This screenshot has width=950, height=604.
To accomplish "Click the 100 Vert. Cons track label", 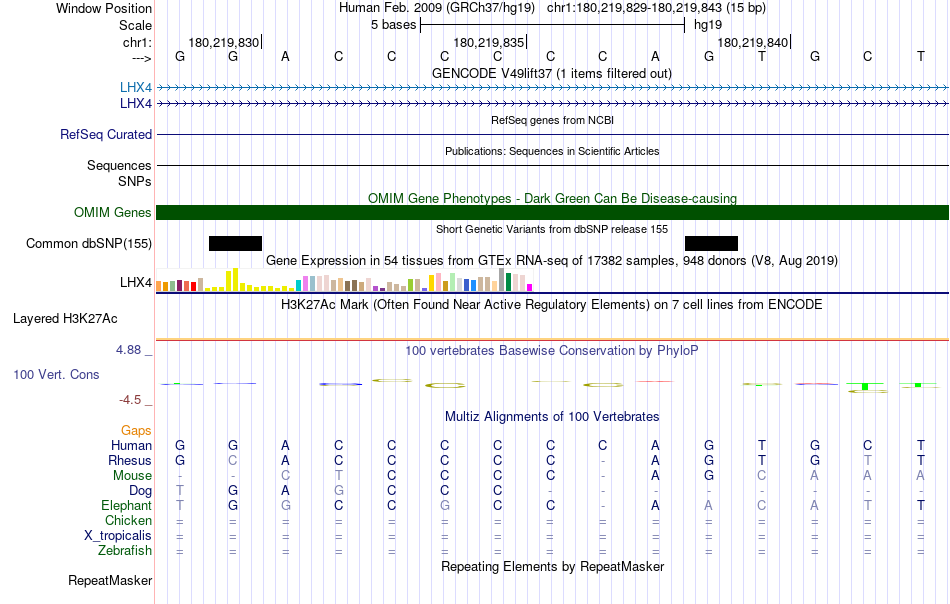I will coord(56,374).
